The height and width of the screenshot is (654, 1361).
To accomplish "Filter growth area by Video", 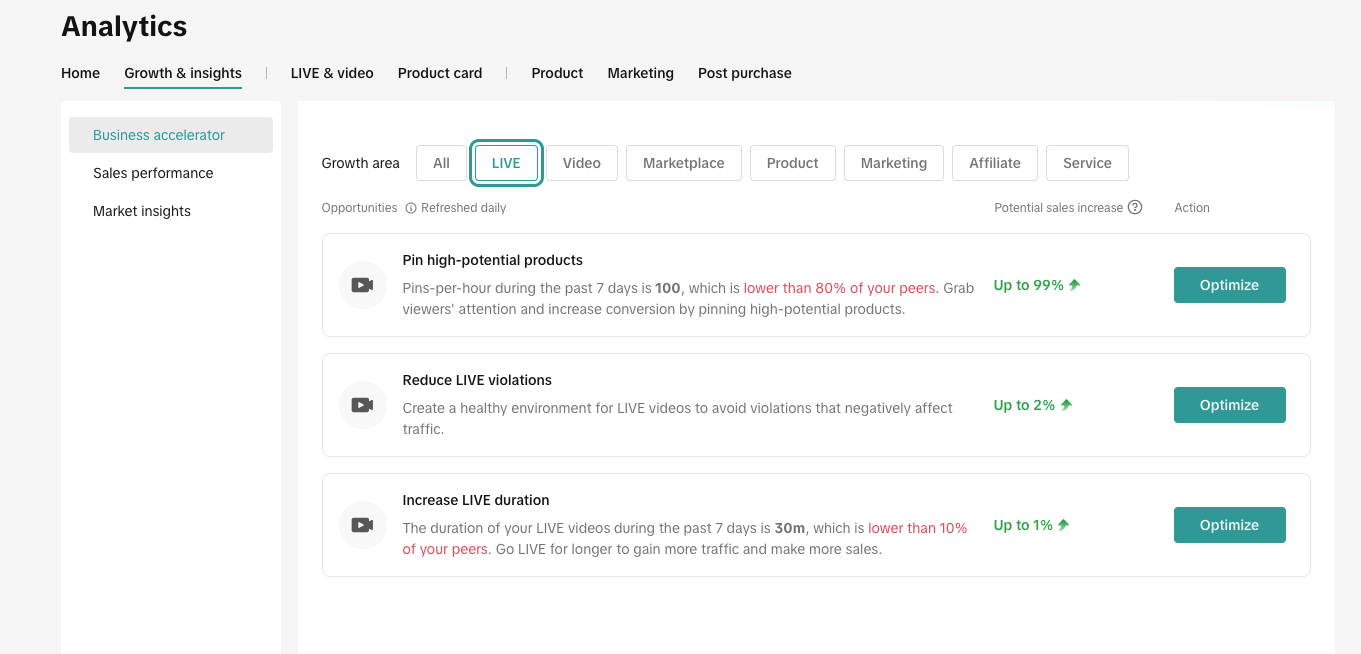I will 581,163.
